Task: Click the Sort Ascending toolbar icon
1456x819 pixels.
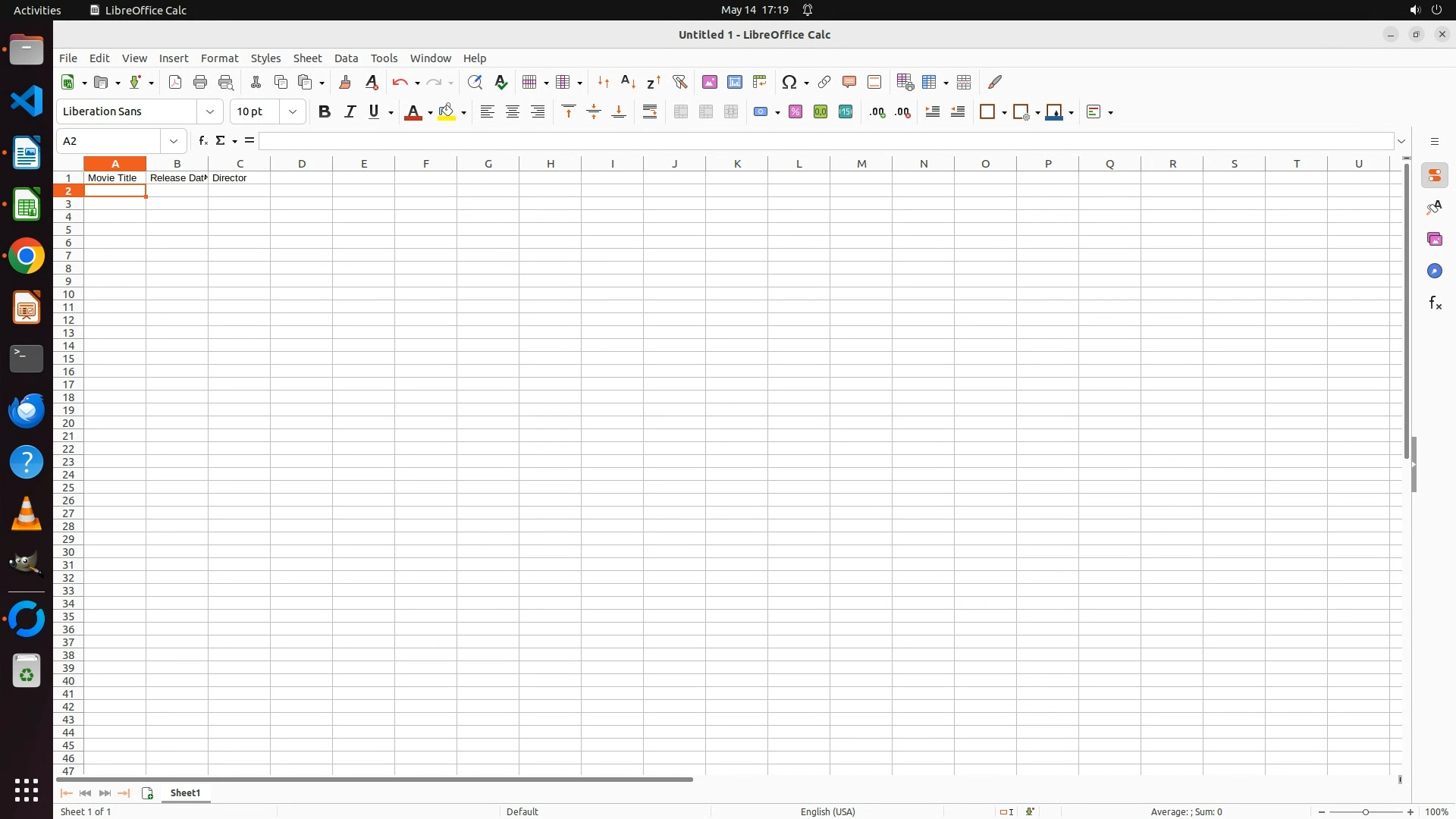Action: tap(628, 82)
